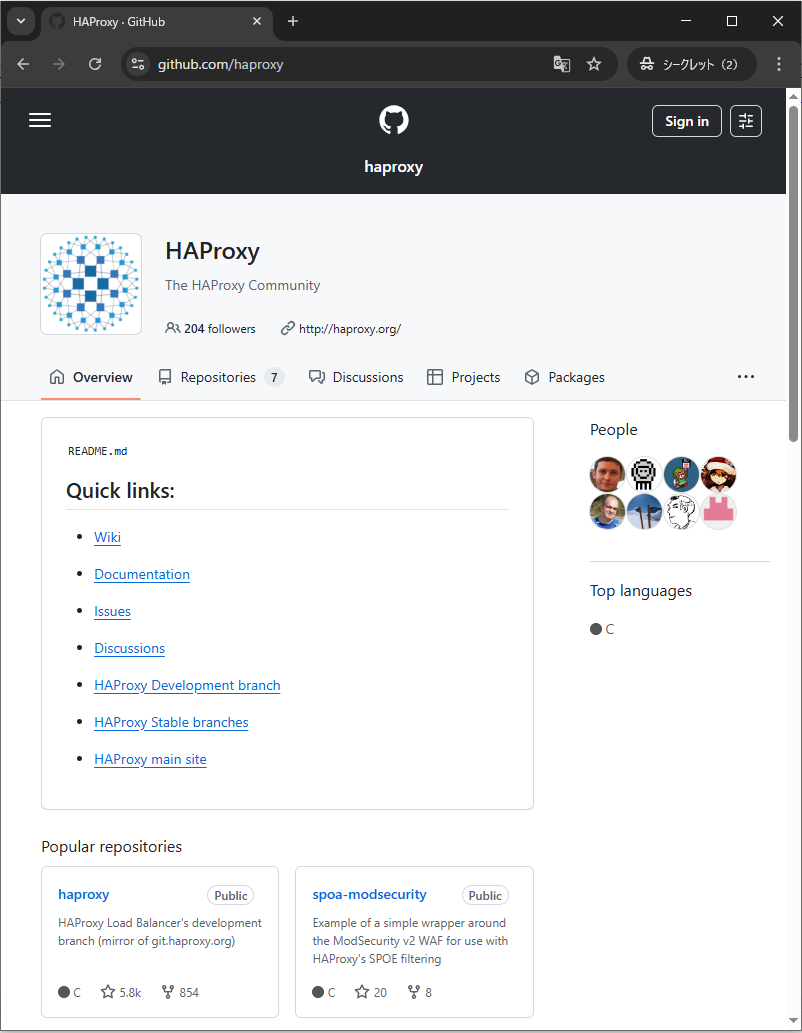Close the HAProxy GitHub tab
This screenshot has height=1033, width=802.
(257, 22)
